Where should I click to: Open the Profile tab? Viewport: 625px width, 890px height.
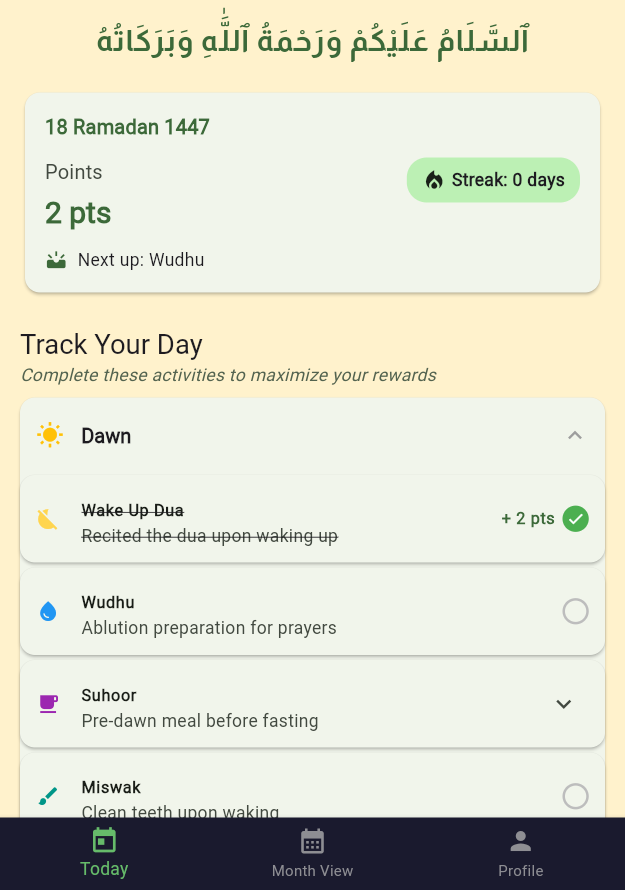coord(520,854)
